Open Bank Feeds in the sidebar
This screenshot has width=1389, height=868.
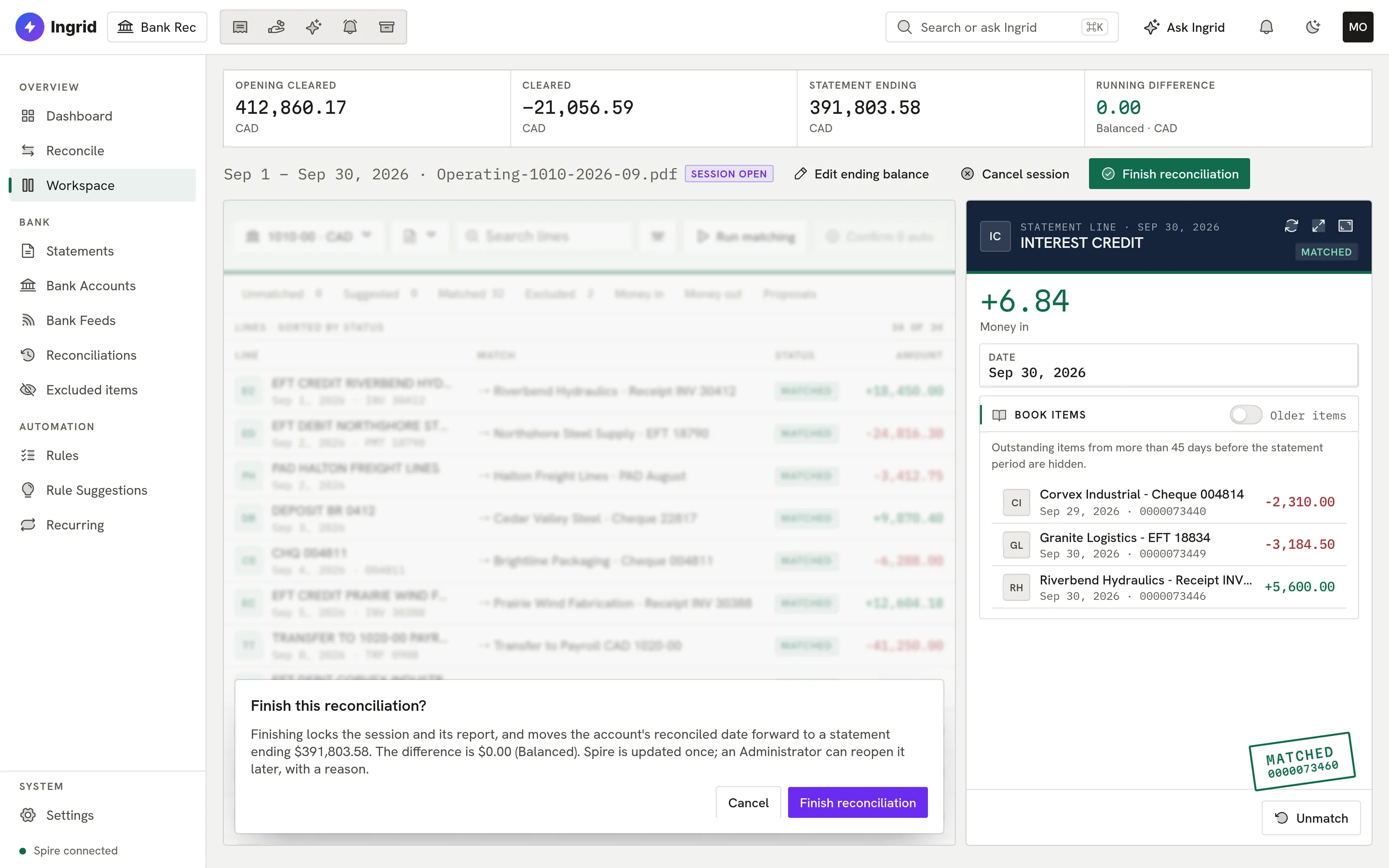tap(102, 320)
